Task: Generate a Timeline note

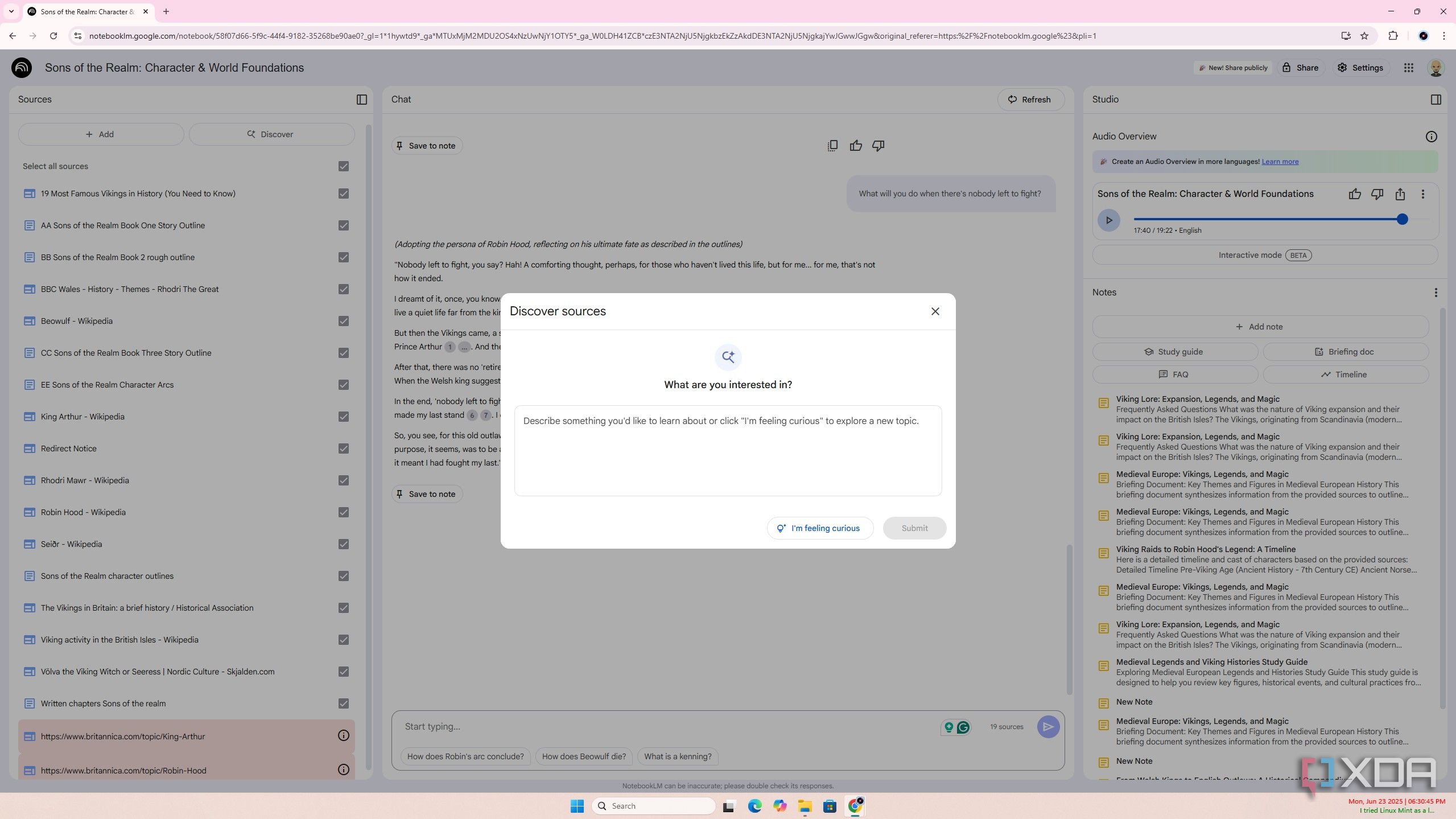Action: [1345, 374]
